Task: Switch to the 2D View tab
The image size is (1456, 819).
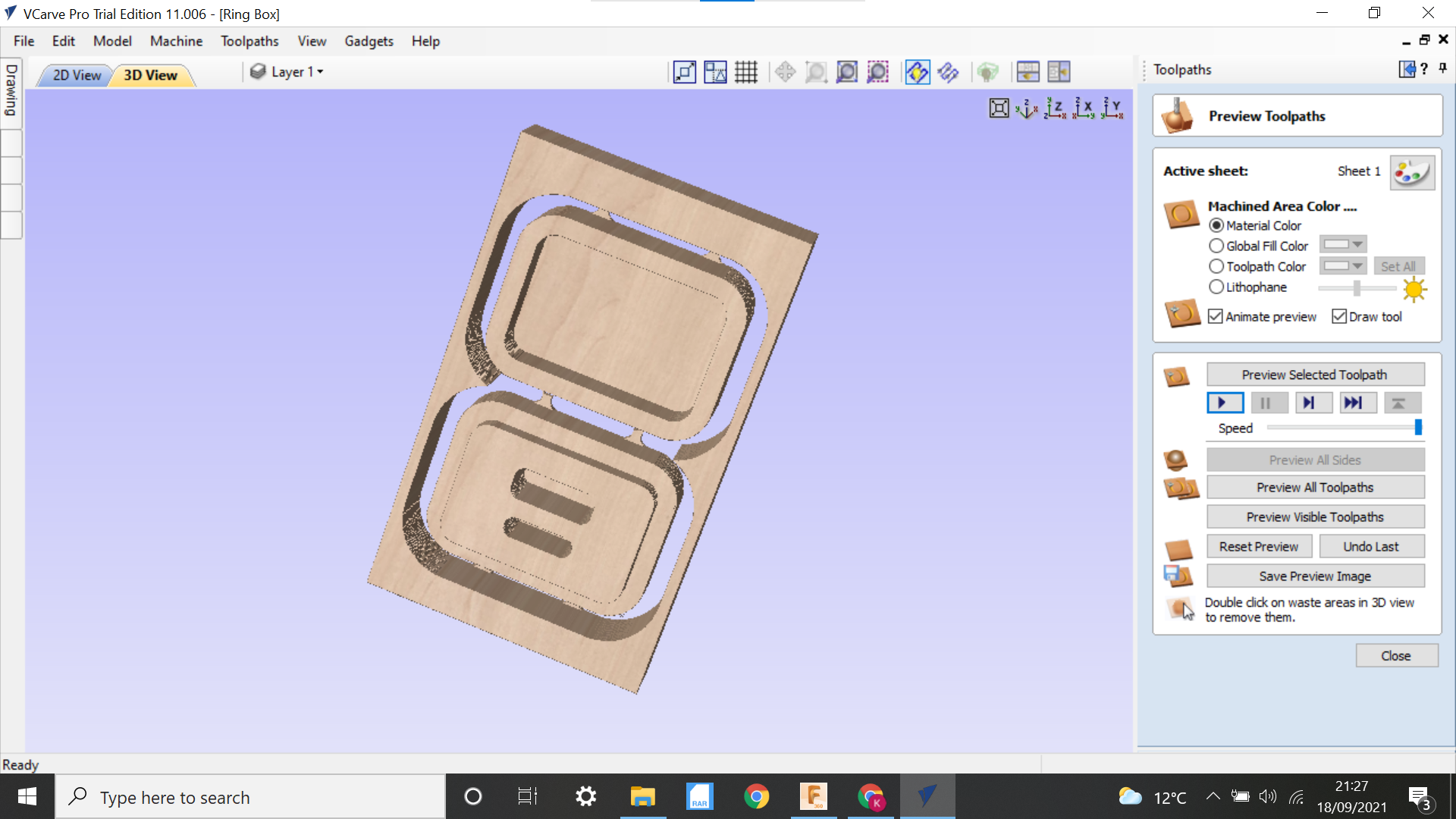Action: (77, 75)
